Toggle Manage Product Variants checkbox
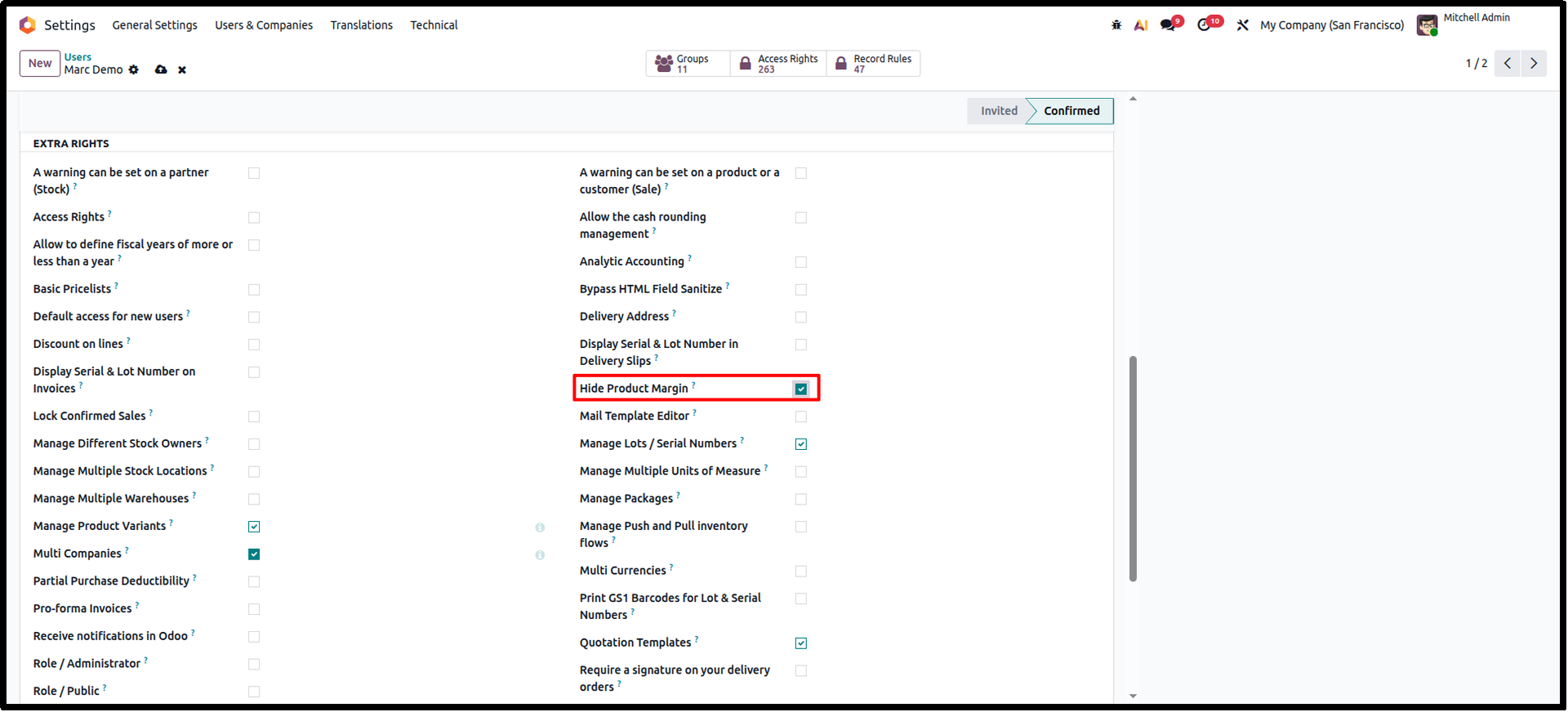Image resolution: width=1568 pixels, height=712 pixels. pyautogui.click(x=254, y=527)
